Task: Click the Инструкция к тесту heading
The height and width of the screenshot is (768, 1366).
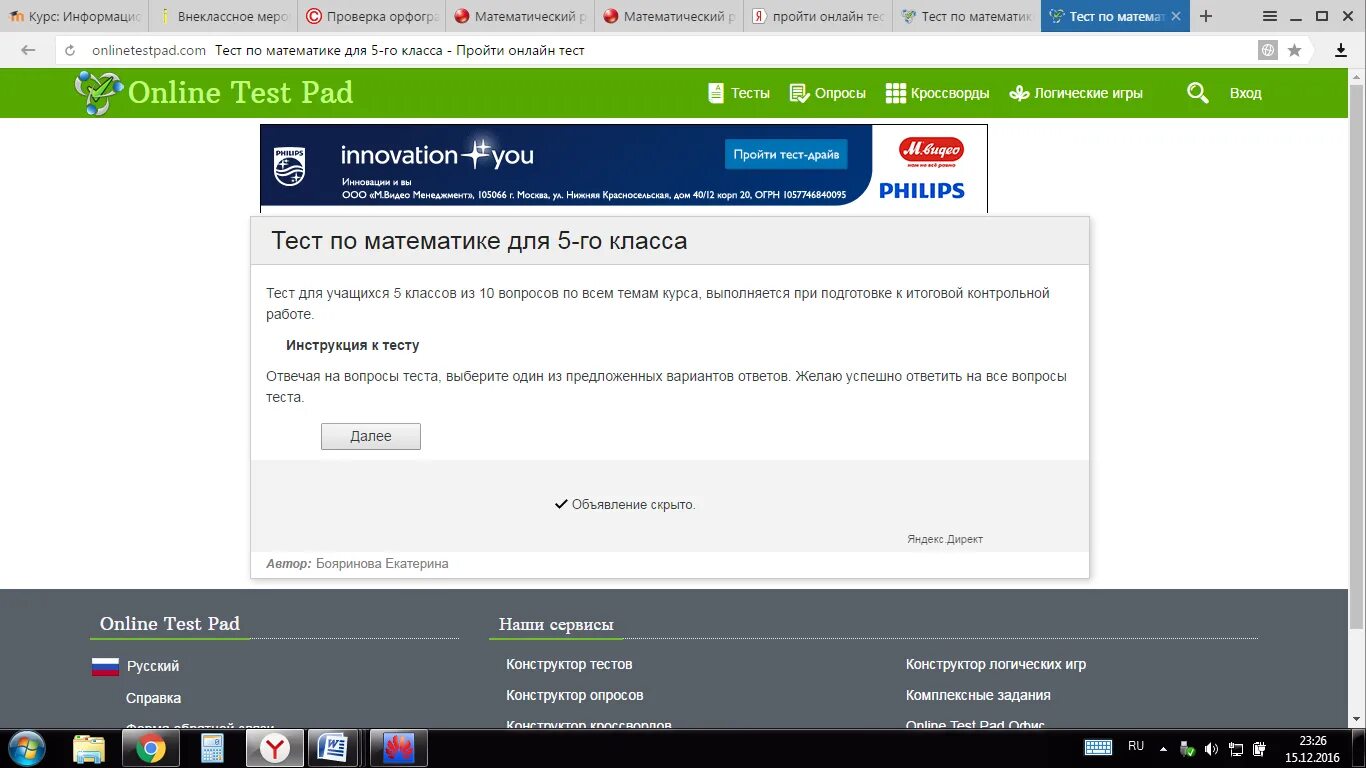Action: tap(353, 345)
